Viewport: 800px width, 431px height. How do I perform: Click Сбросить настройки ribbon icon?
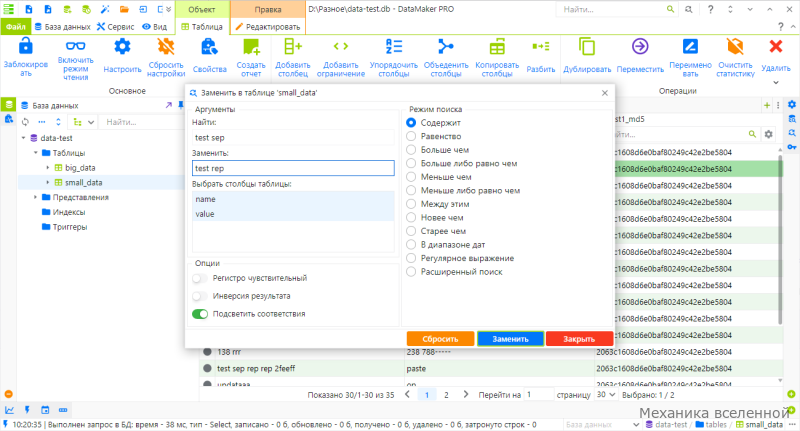[x=166, y=46]
